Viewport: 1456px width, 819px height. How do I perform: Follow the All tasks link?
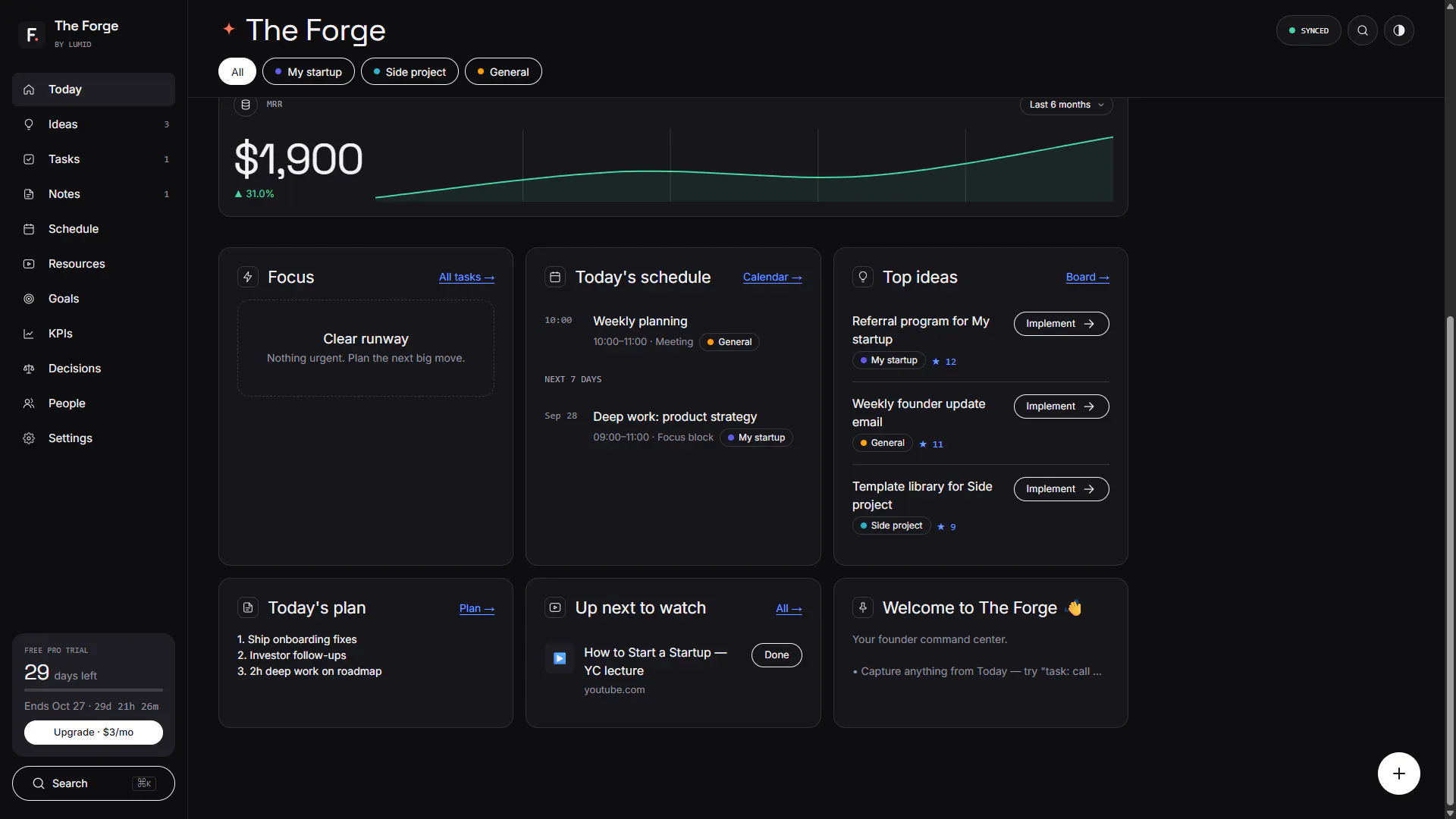(466, 278)
